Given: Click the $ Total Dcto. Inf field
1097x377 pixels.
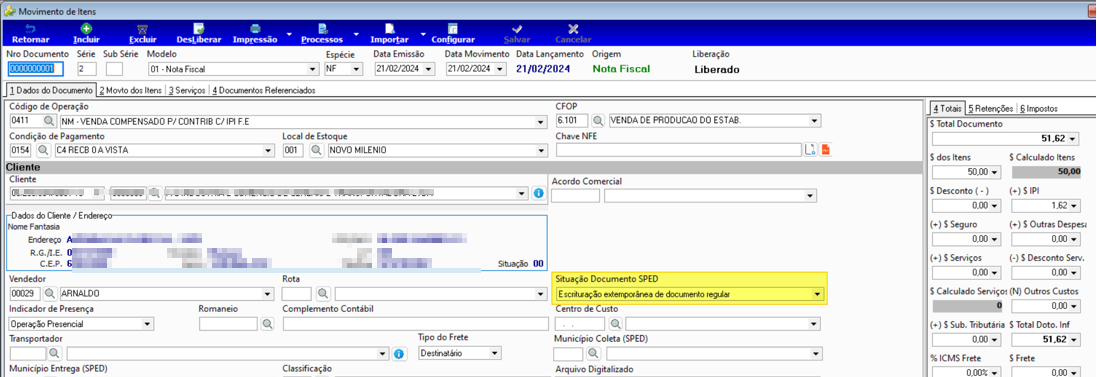Looking at the screenshot, I should pos(1047,339).
